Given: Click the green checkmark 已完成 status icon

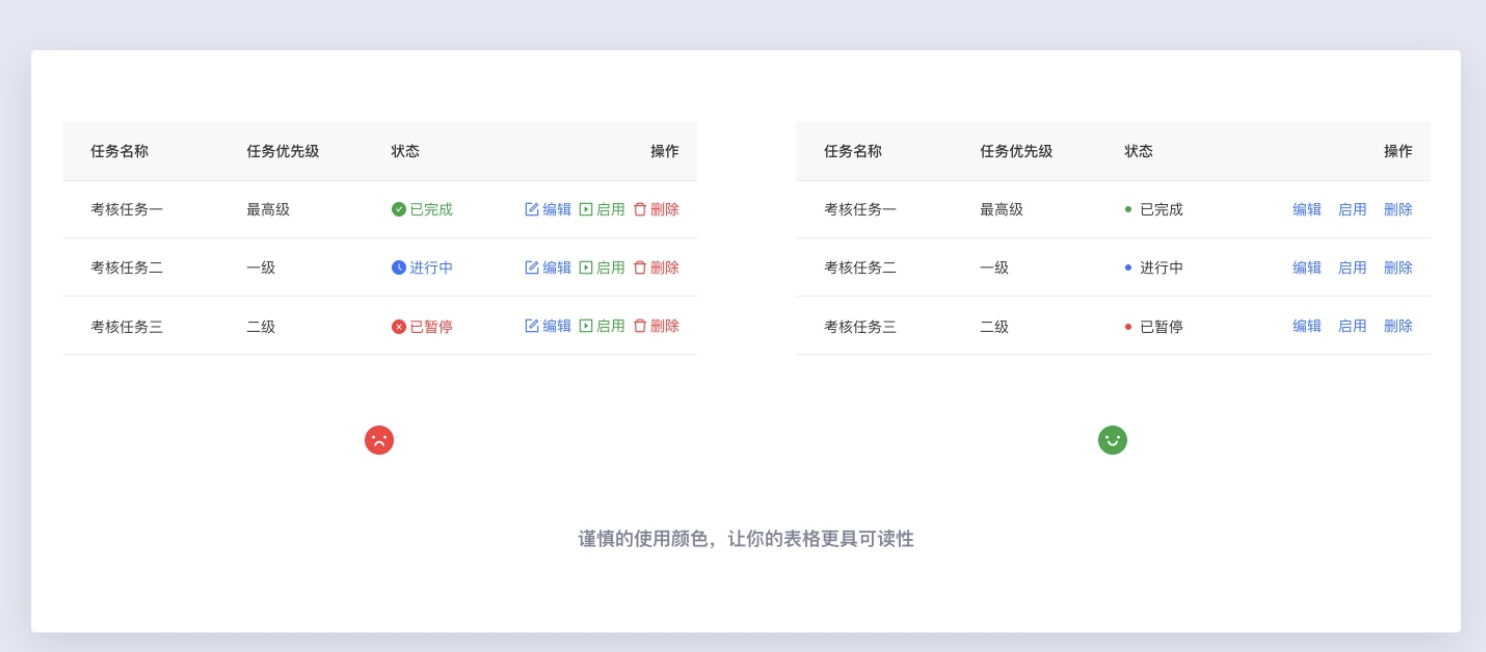Looking at the screenshot, I should 399,209.
